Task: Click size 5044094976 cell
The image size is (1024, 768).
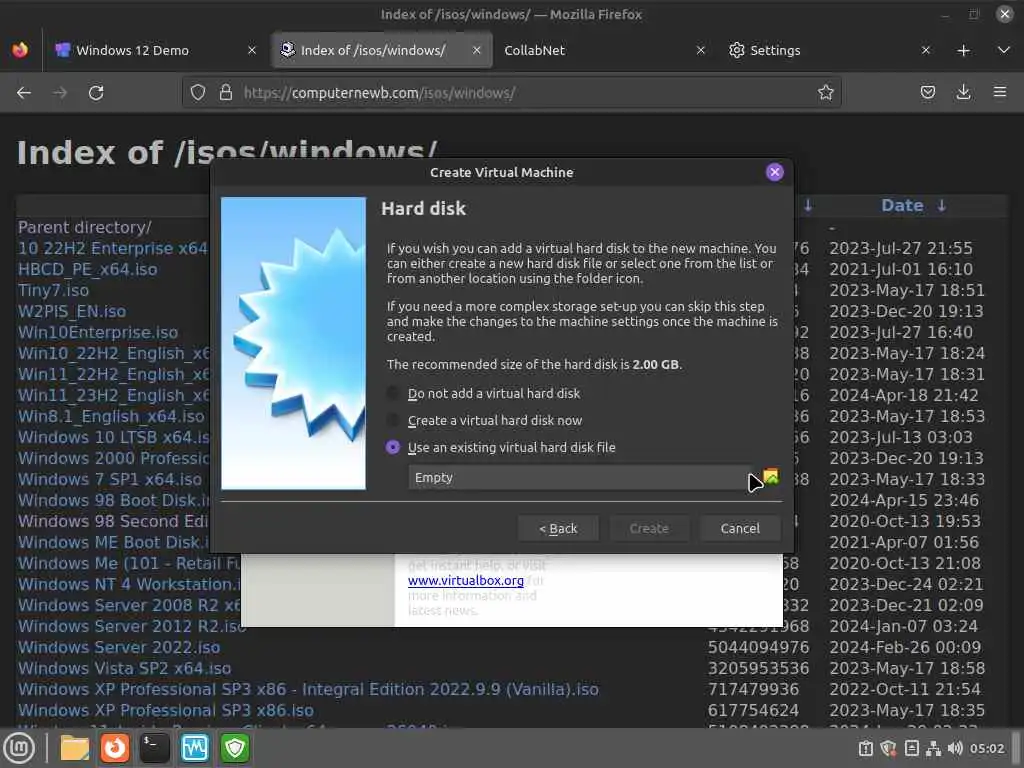Action: point(758,647)
